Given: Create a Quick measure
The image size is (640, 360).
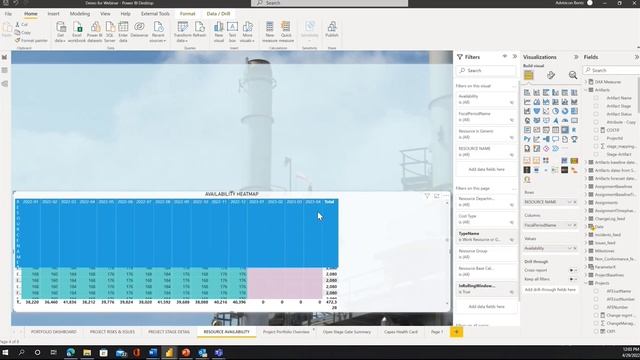Looking at the screenshot, I should pyautogui.click(x=286, y=31).
